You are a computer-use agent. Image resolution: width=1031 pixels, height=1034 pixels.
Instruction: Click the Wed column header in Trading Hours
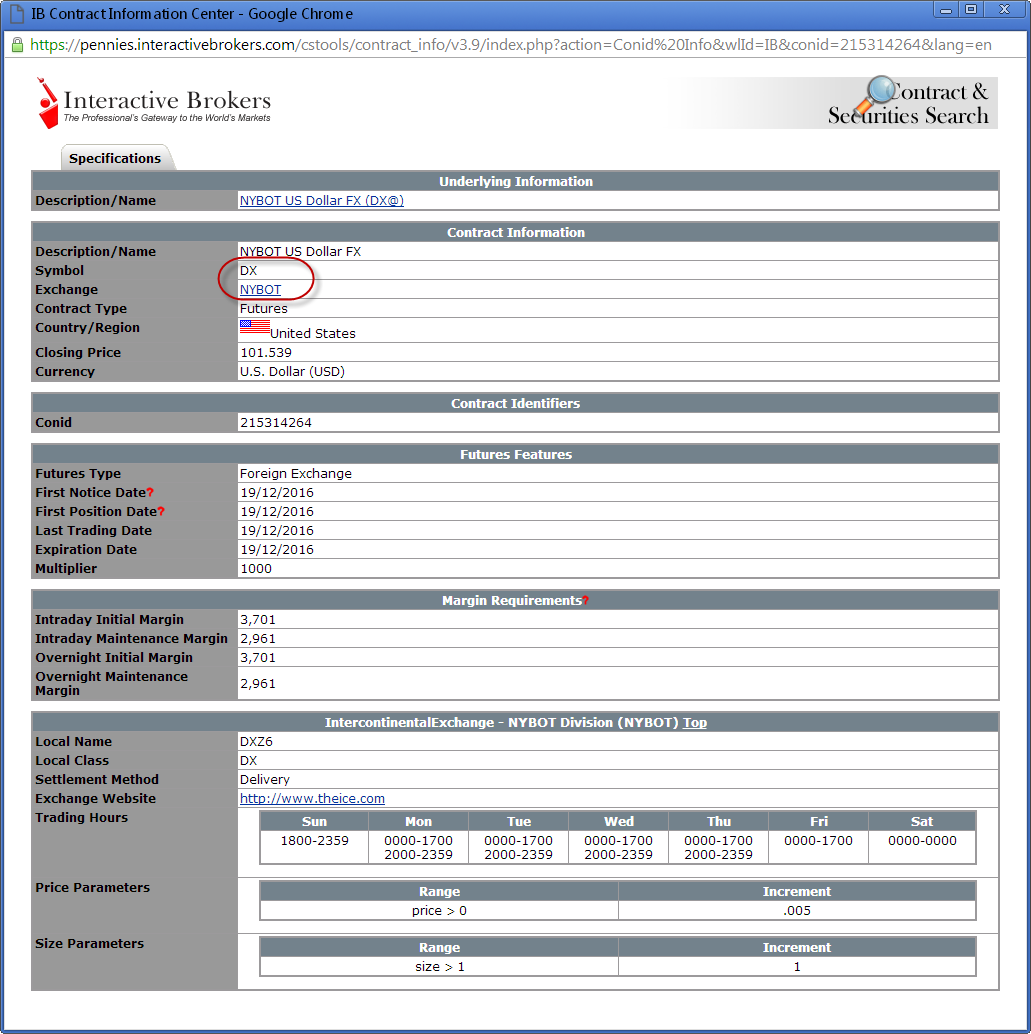[x=619, y=822]
